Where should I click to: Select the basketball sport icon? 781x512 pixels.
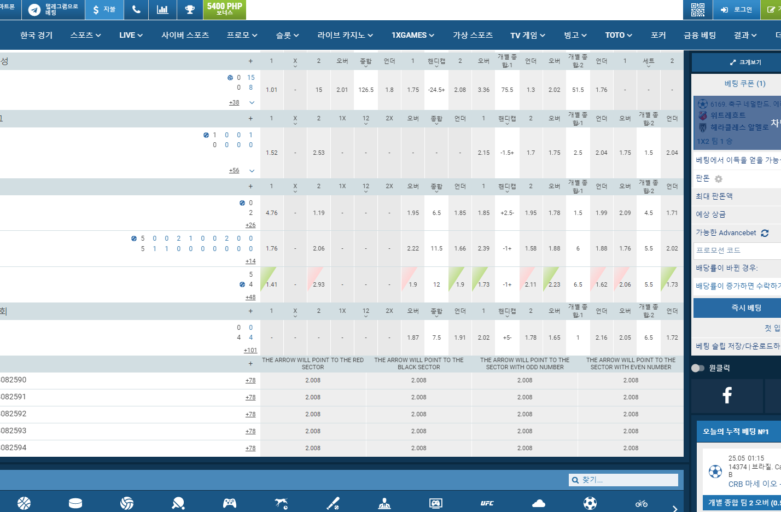pos(24,503)
